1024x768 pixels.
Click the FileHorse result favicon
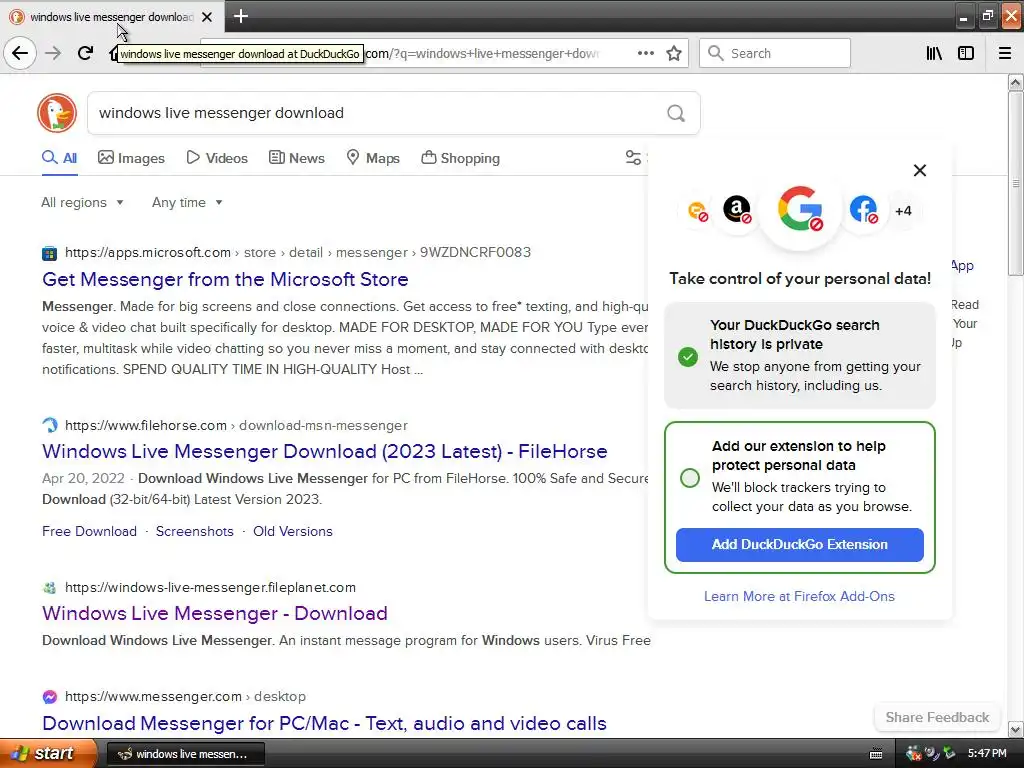[50, 425]
